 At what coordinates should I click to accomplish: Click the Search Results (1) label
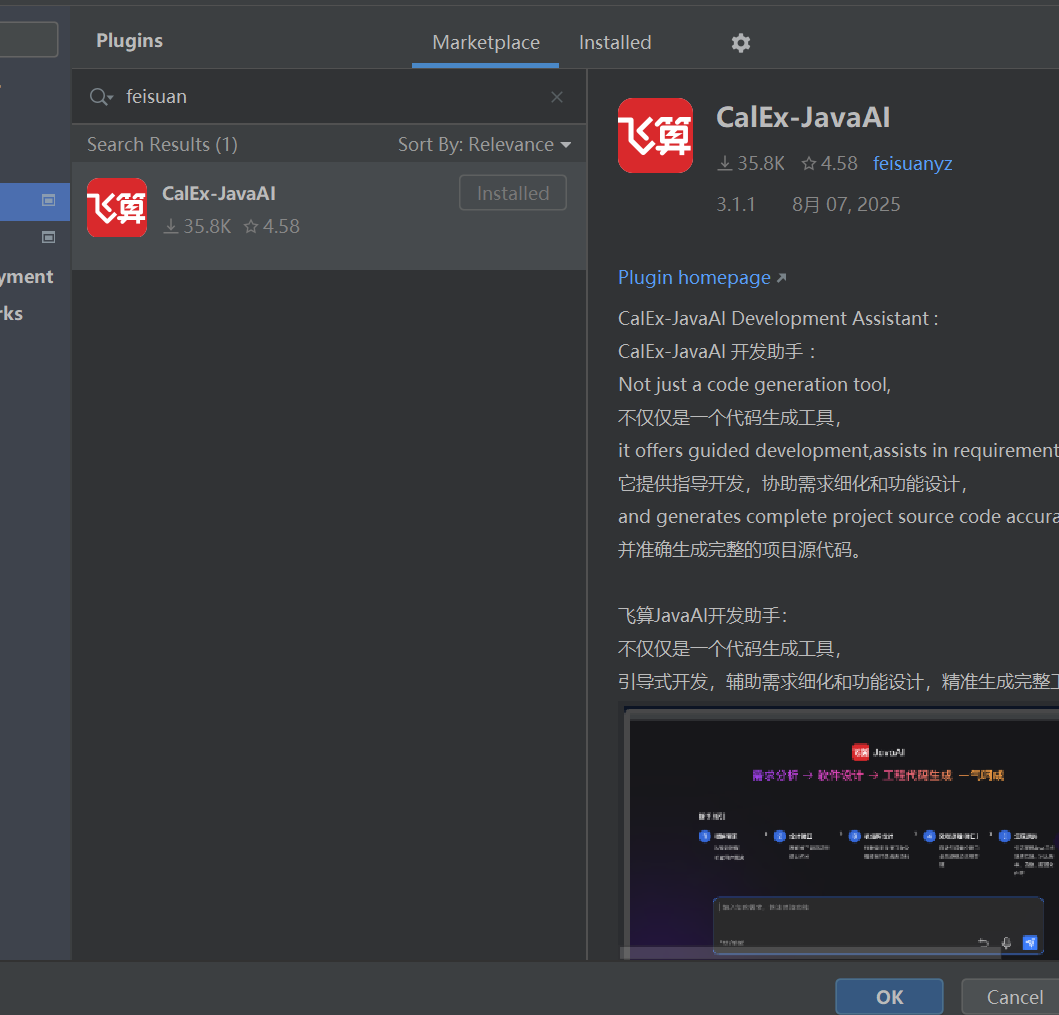pyautogui.click(x=162, y=145)
